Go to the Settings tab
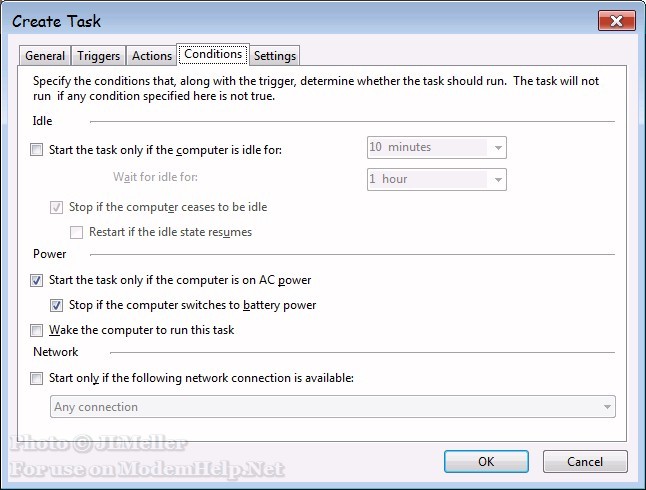 point(275,56)
